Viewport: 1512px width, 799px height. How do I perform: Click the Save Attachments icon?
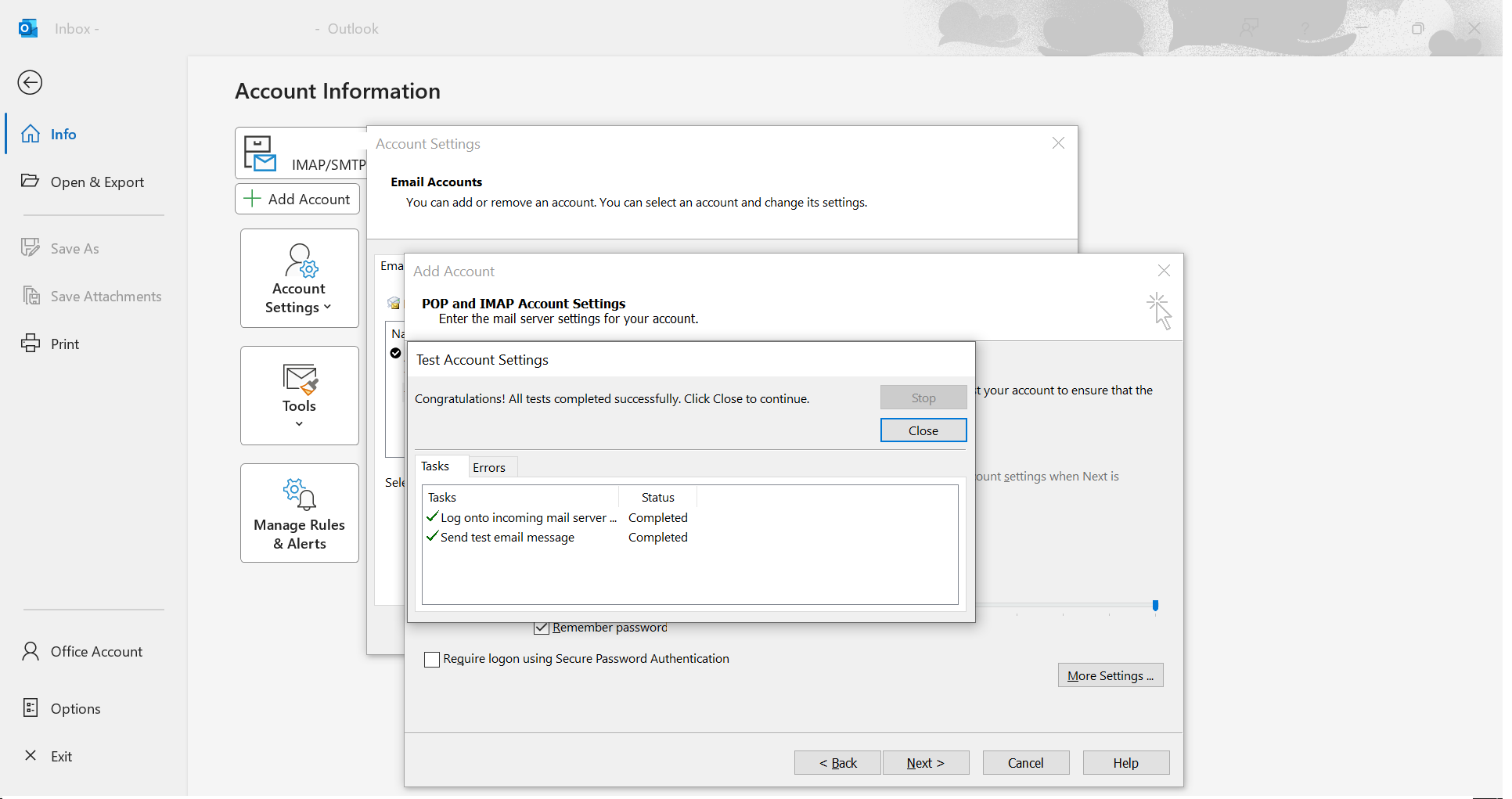click(31, 296)
